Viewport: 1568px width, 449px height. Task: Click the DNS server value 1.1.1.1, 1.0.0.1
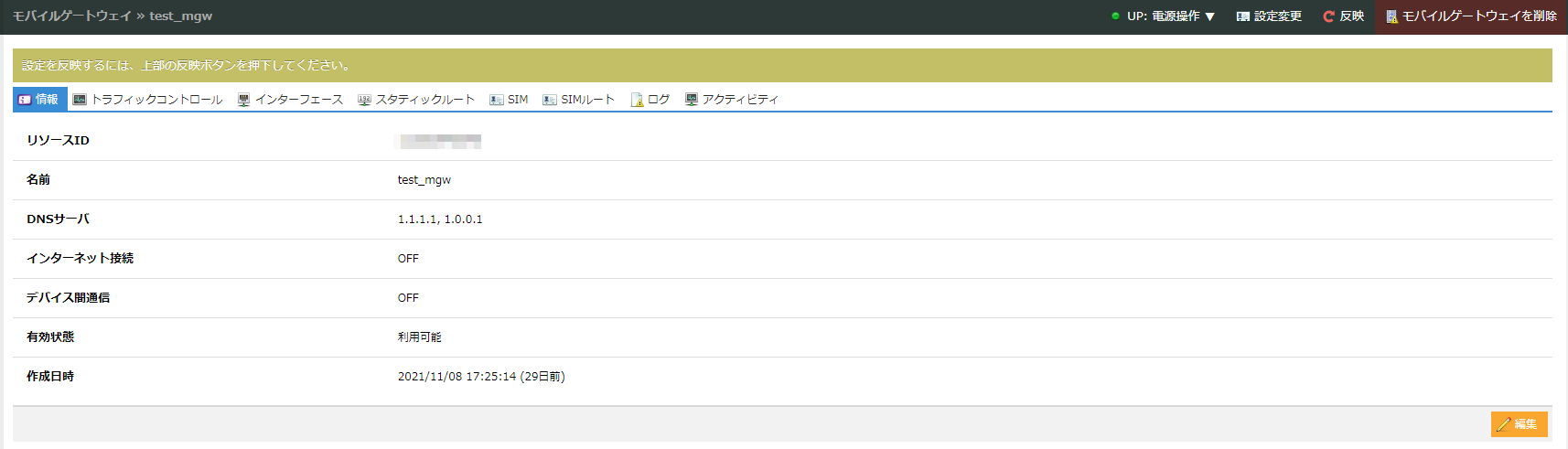point(440,219)
